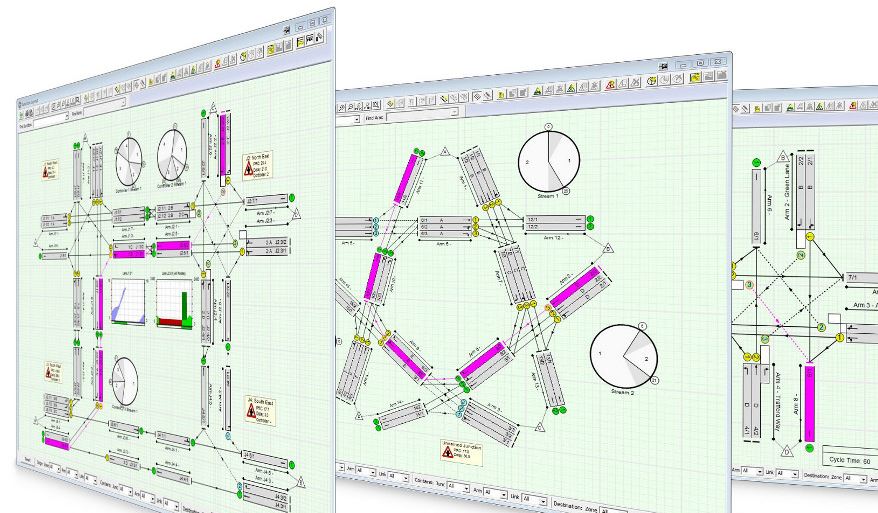This screenshot has height=513, width=878.
Task: Select the bottom-left controller pie diagram
Action: point(124,382)
